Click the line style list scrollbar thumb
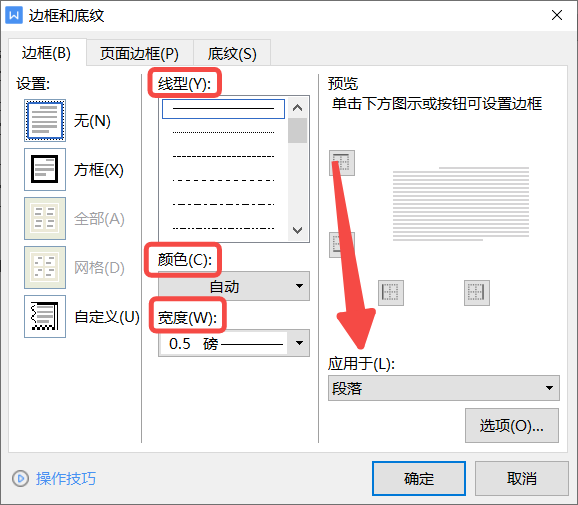Image resolution: width=578 pixels, height=505 pixels. click(x=297, y=130)
